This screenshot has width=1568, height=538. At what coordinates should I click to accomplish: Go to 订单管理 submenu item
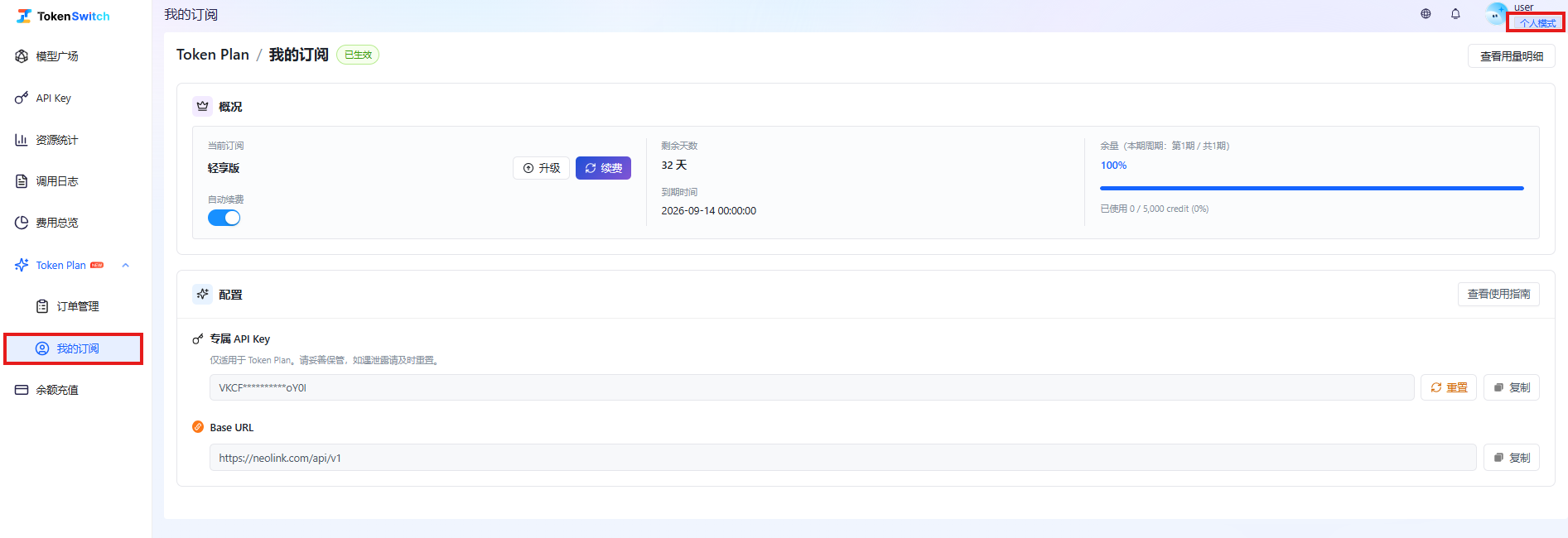click(76, 306)
